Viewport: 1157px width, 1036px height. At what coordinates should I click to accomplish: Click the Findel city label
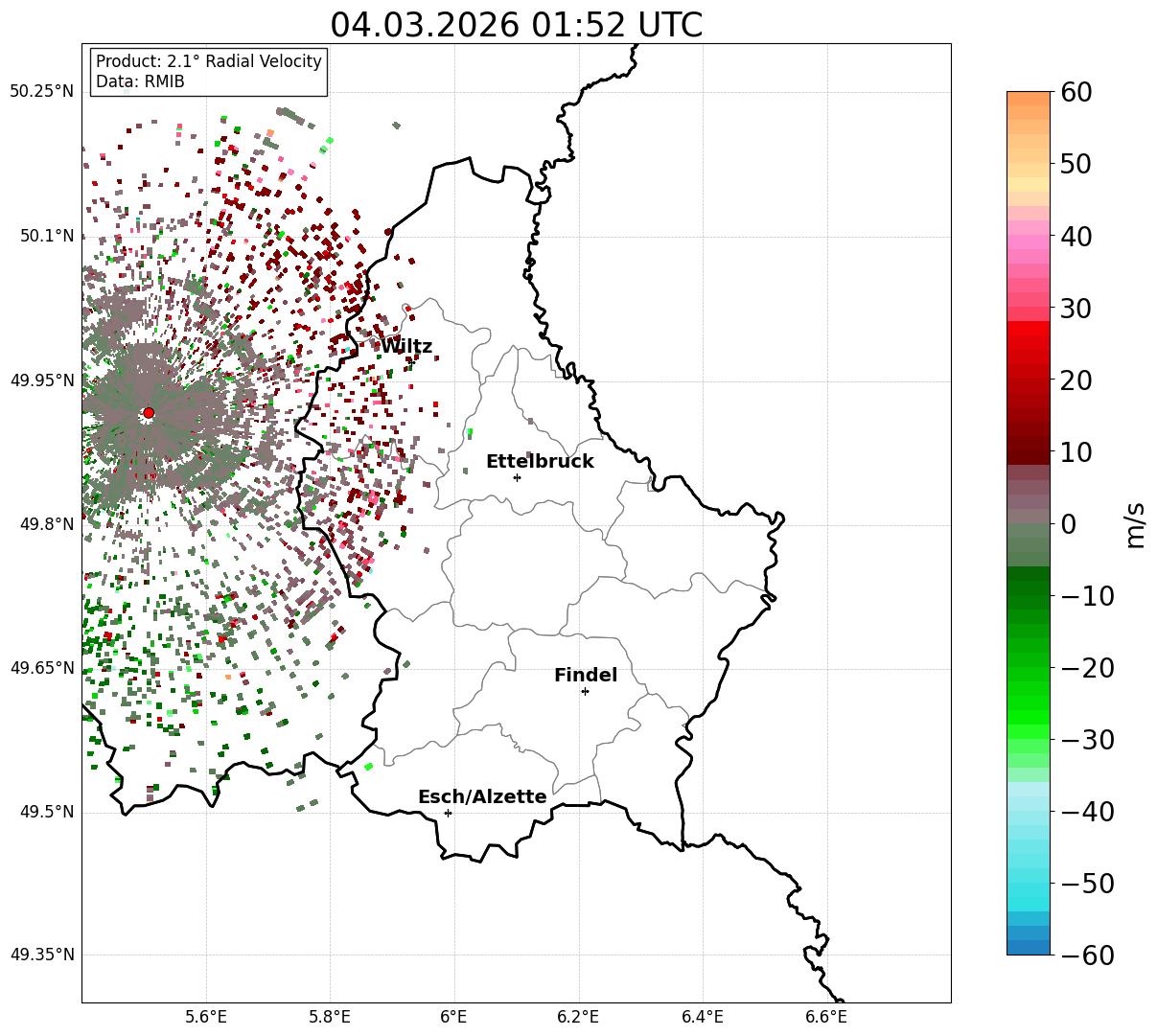[586, 676]
